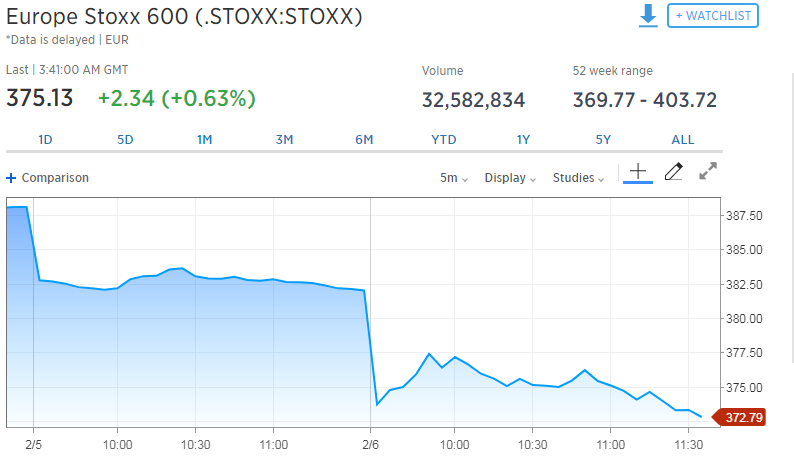Expand the Display dropdown
This screenshot has height=459, width=794.
click(x=510, y=178)
